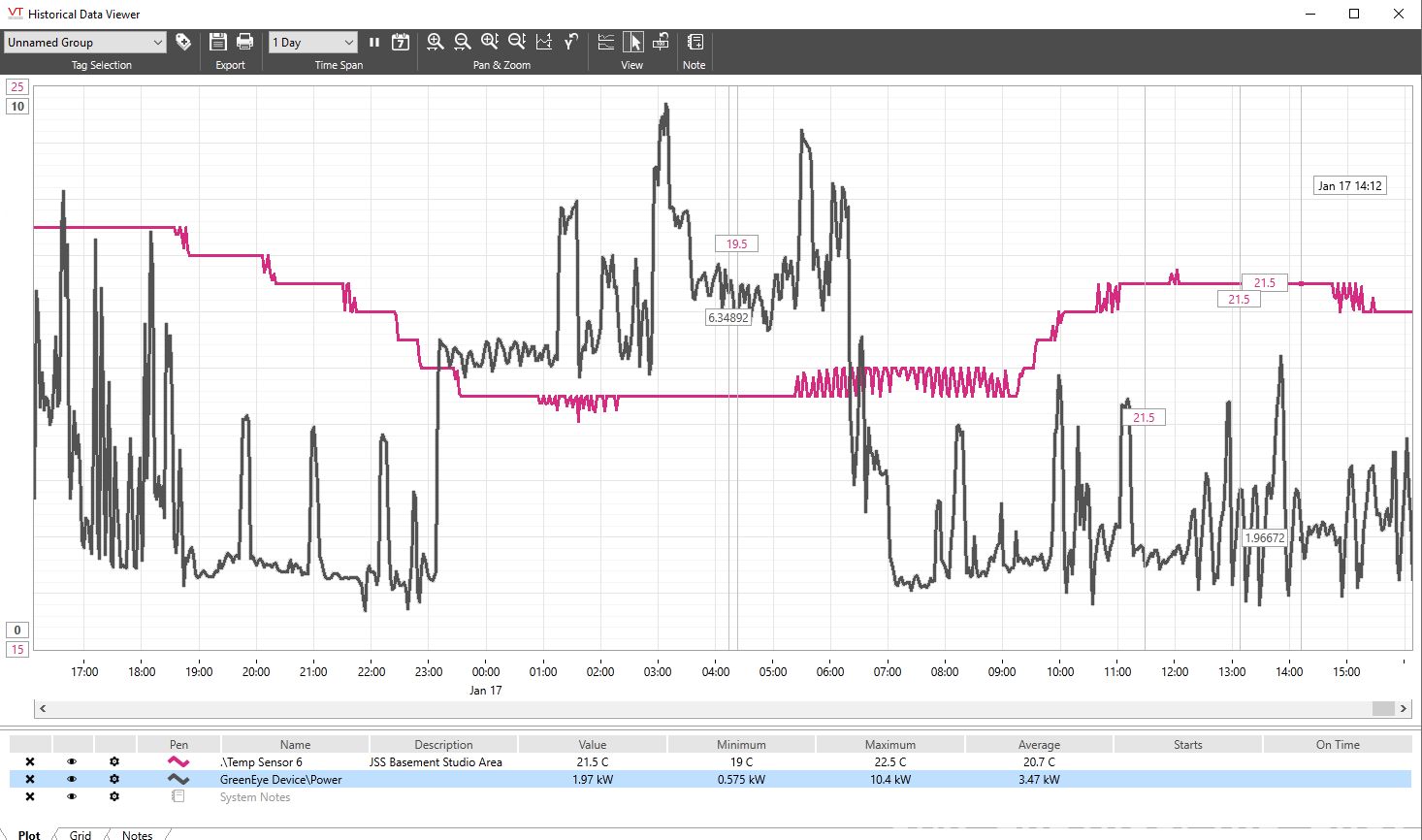The height and width of the screenshot is (840, 1422).
Task: Click the Value column header
Action: (x=593, y=745)
